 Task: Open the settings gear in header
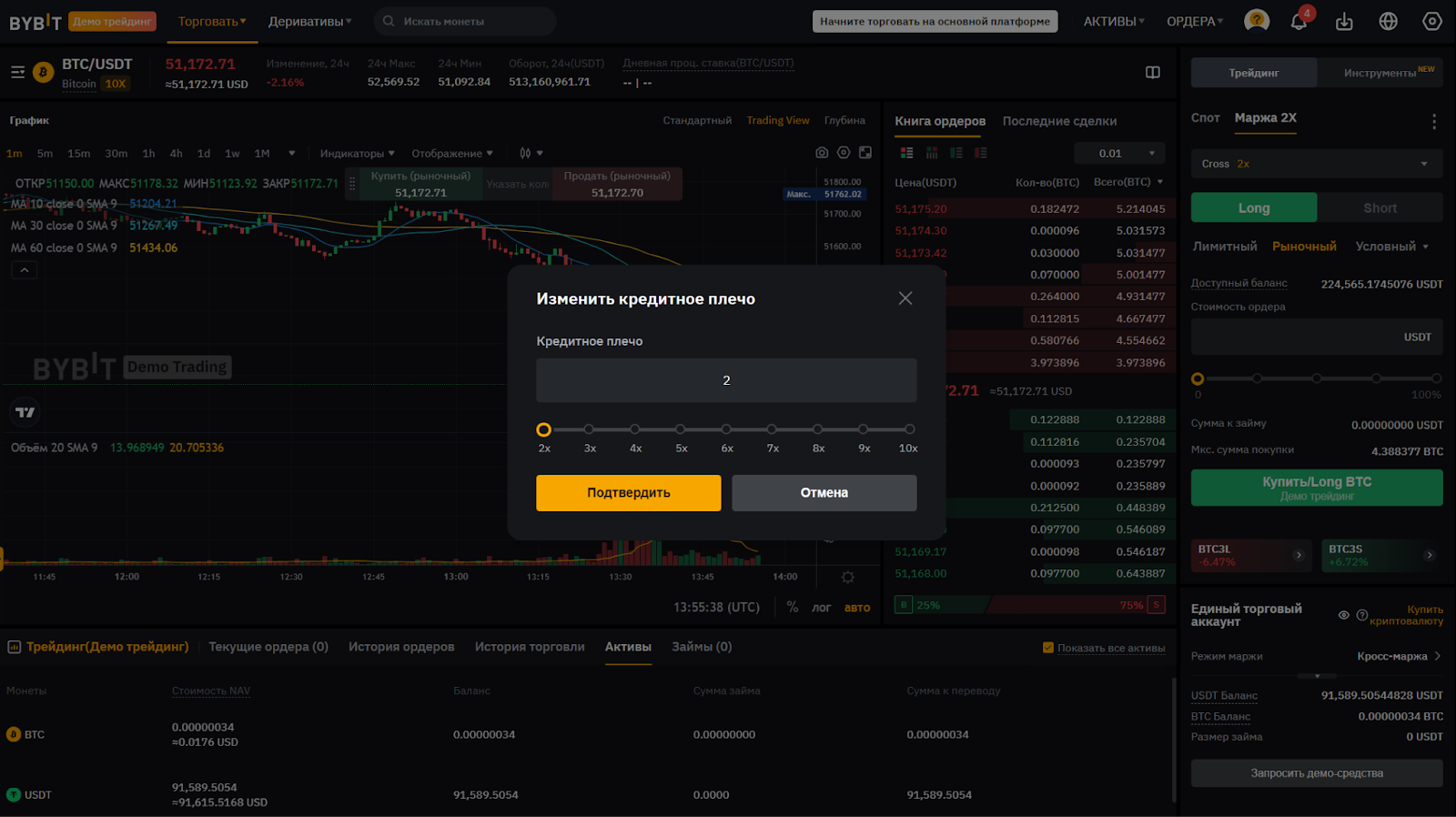pos(1431,22)
